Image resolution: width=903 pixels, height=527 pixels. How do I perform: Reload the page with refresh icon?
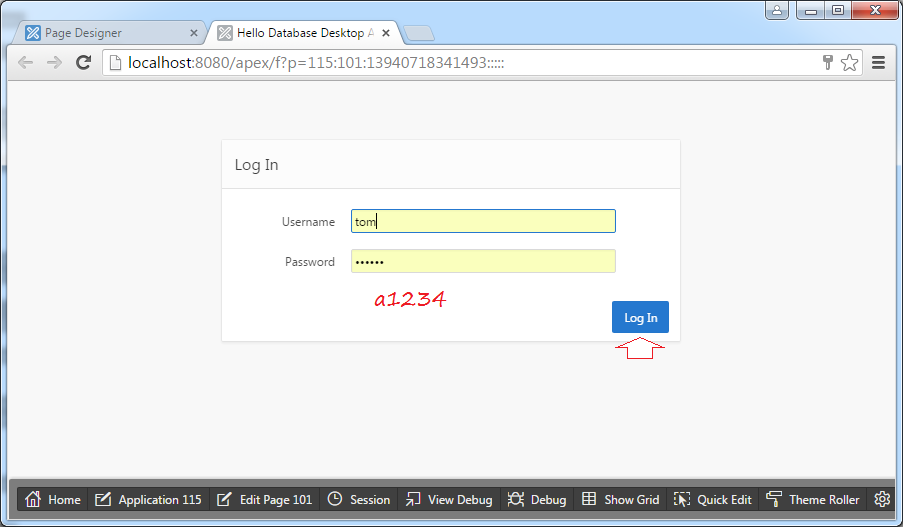(x=84, y=62)
